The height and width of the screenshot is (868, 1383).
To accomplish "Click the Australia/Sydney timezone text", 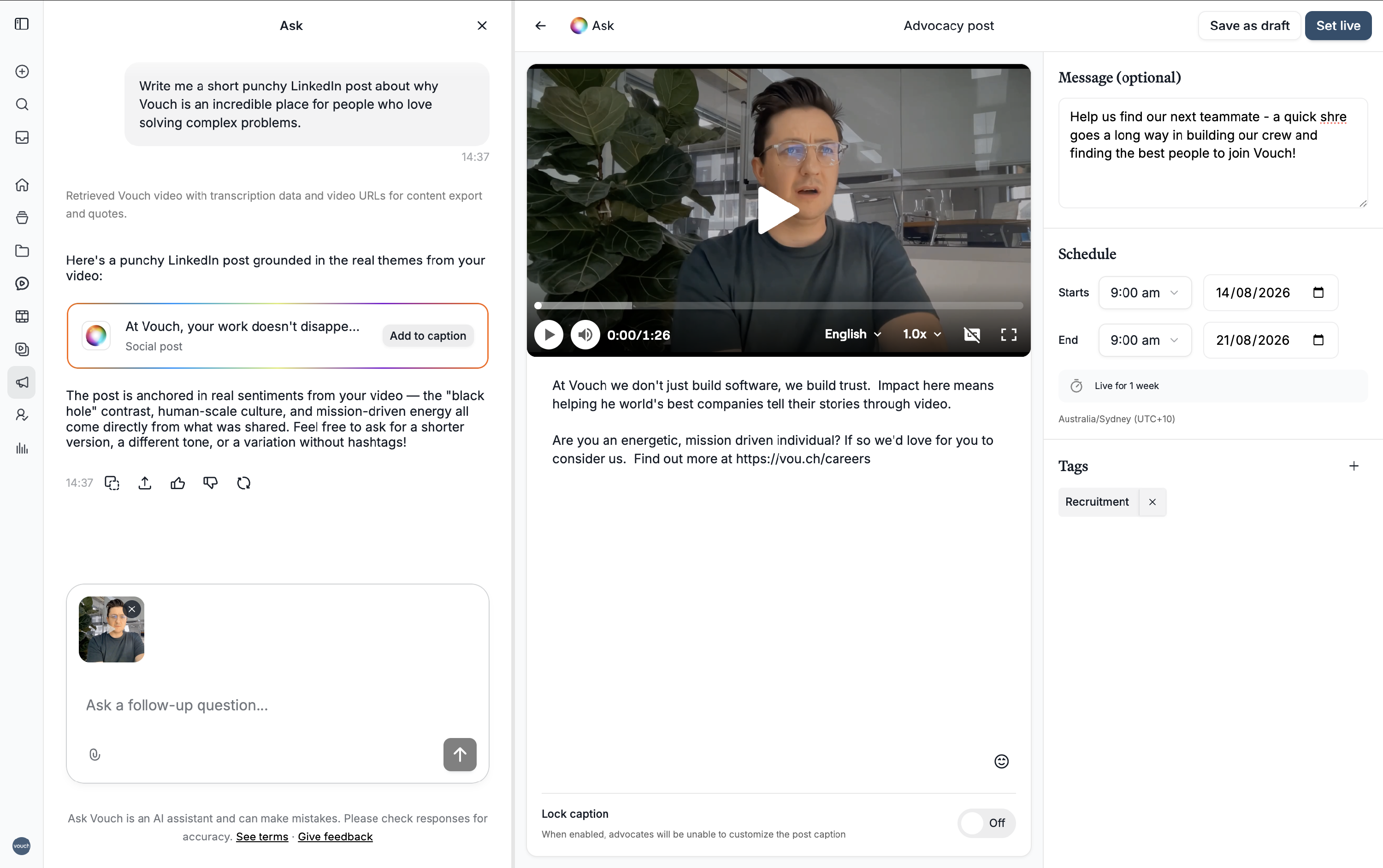I will click(x=1116, y=419).
